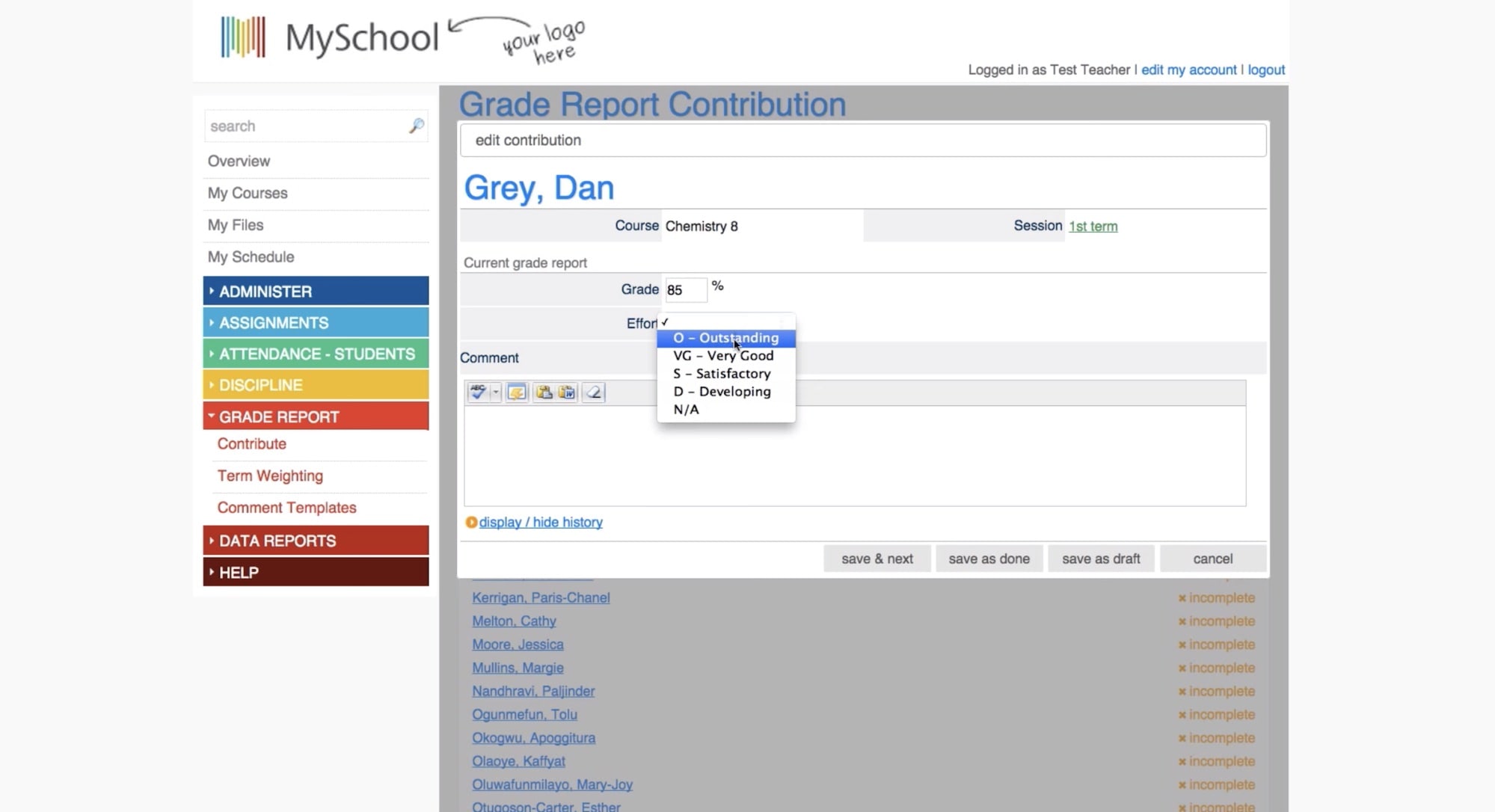
Task: Select D - Developing effort option
Action: [725, 392]
